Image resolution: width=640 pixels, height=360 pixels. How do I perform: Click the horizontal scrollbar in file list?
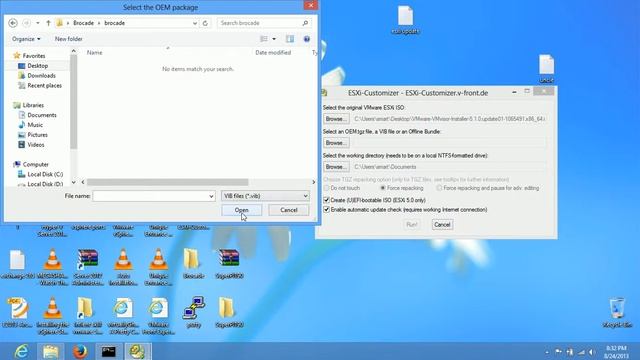coord(167,182)
